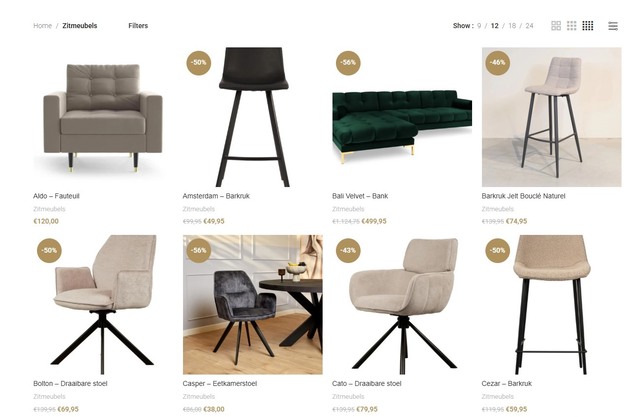Screen dimensions: 625x417
Task: Switch to the two-column grid view icon
Action: click(x=556, y=26)
